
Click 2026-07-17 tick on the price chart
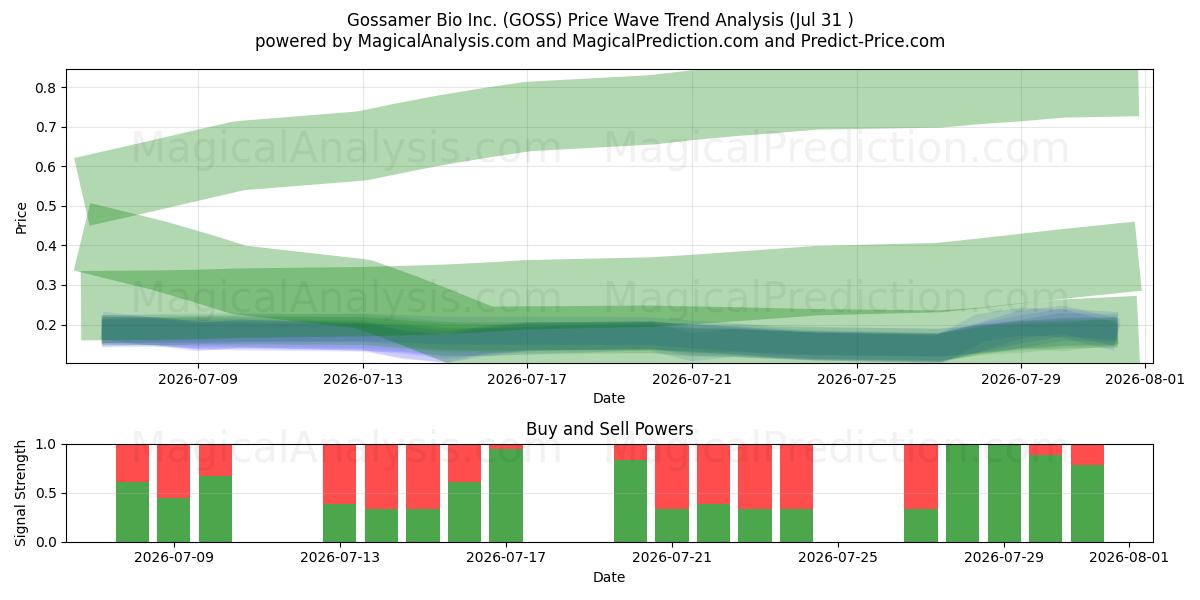pos(527,379)
